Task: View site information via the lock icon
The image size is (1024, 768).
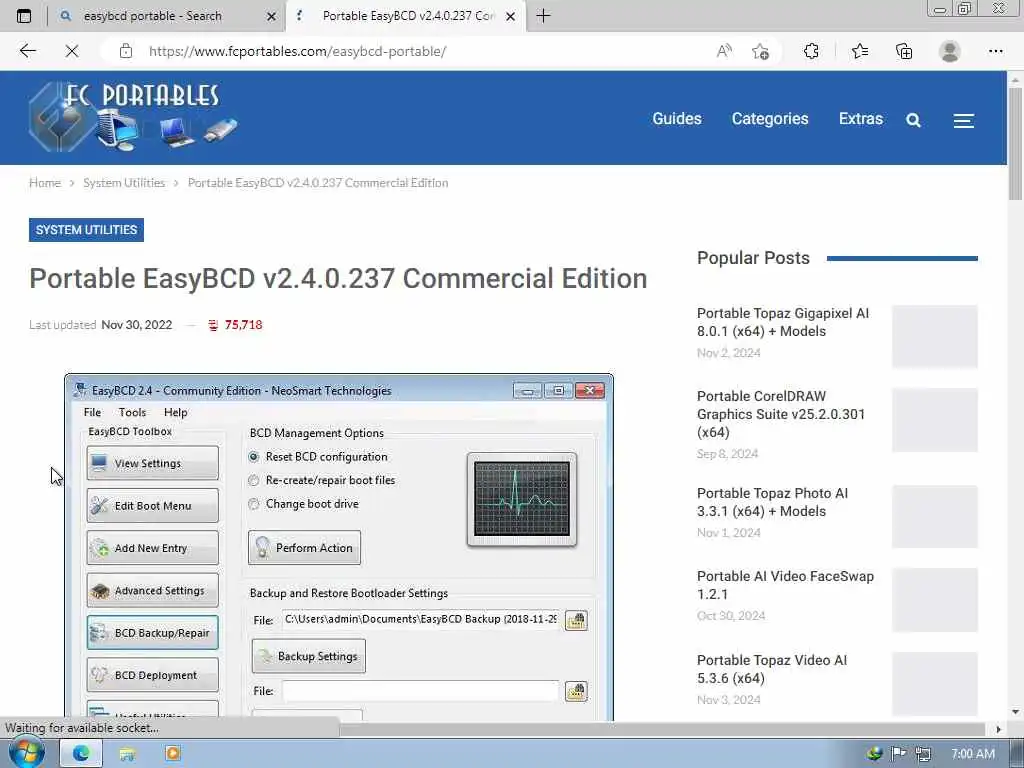Action: click(x=126, y=51)
